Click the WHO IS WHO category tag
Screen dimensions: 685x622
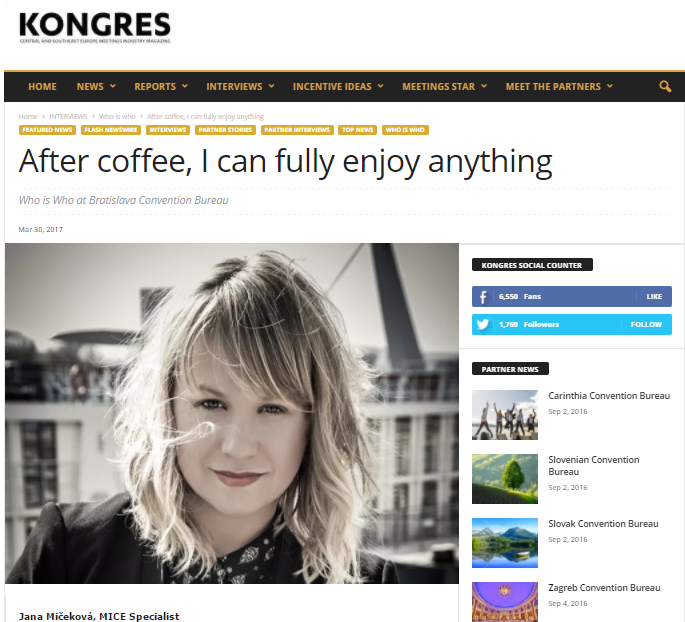[405, 130]
